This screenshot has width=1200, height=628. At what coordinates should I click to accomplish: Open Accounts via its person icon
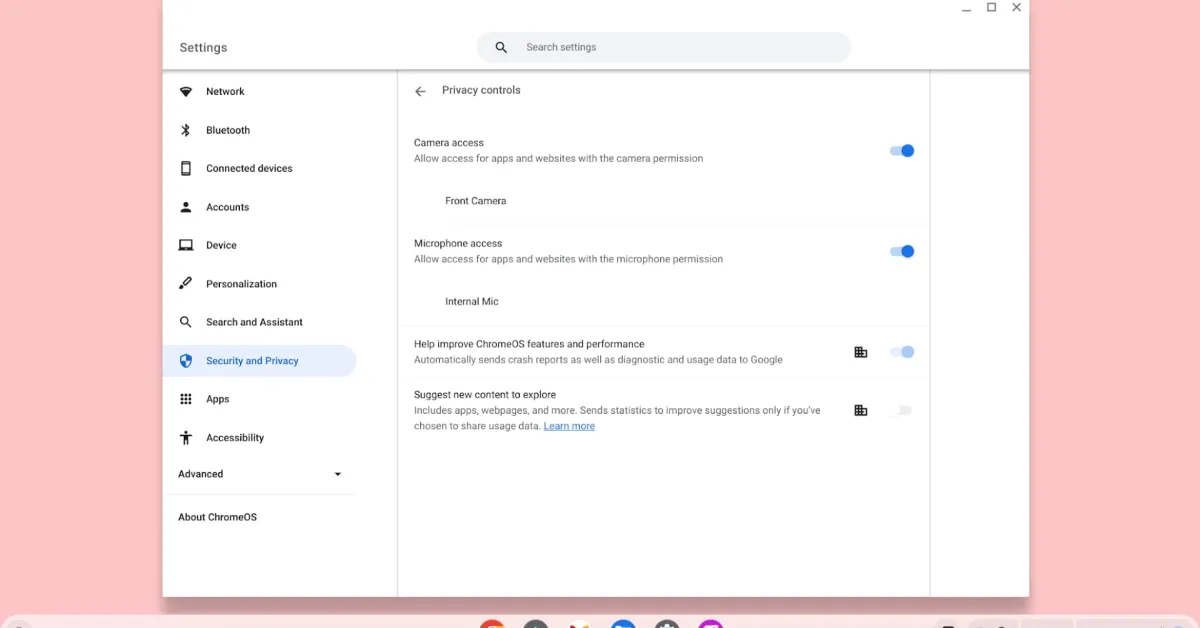tap(186, 207)
